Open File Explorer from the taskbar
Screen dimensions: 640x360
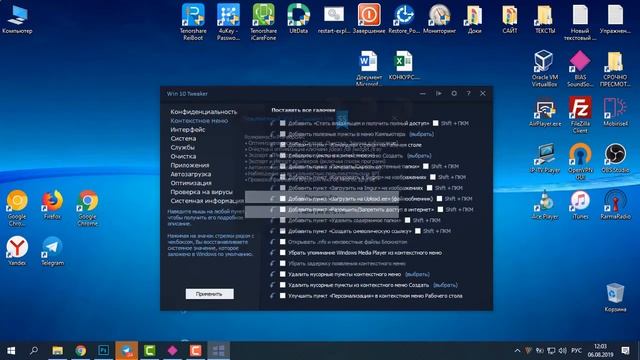(x=58, y=350)
